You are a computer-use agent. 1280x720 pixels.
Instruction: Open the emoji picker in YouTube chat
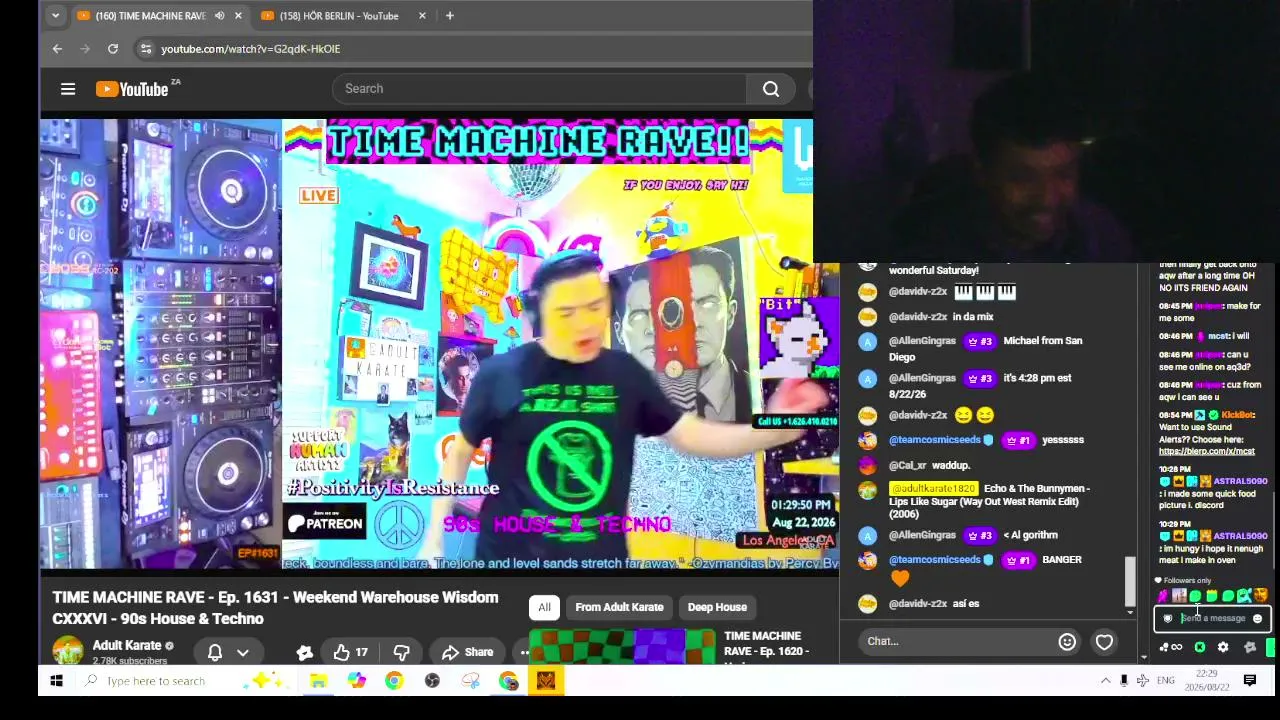[1067, 641]
